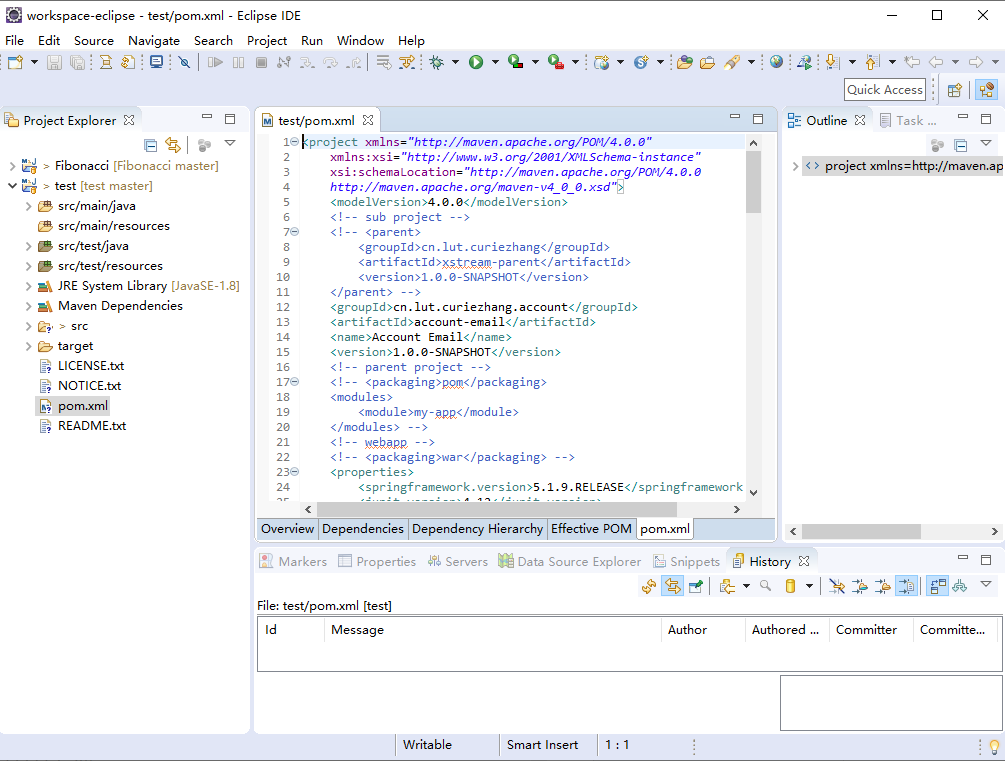This screenshot has height=761, width=1005.
Task: Open the Run button dropdown arrow
Action: [495, 62]
